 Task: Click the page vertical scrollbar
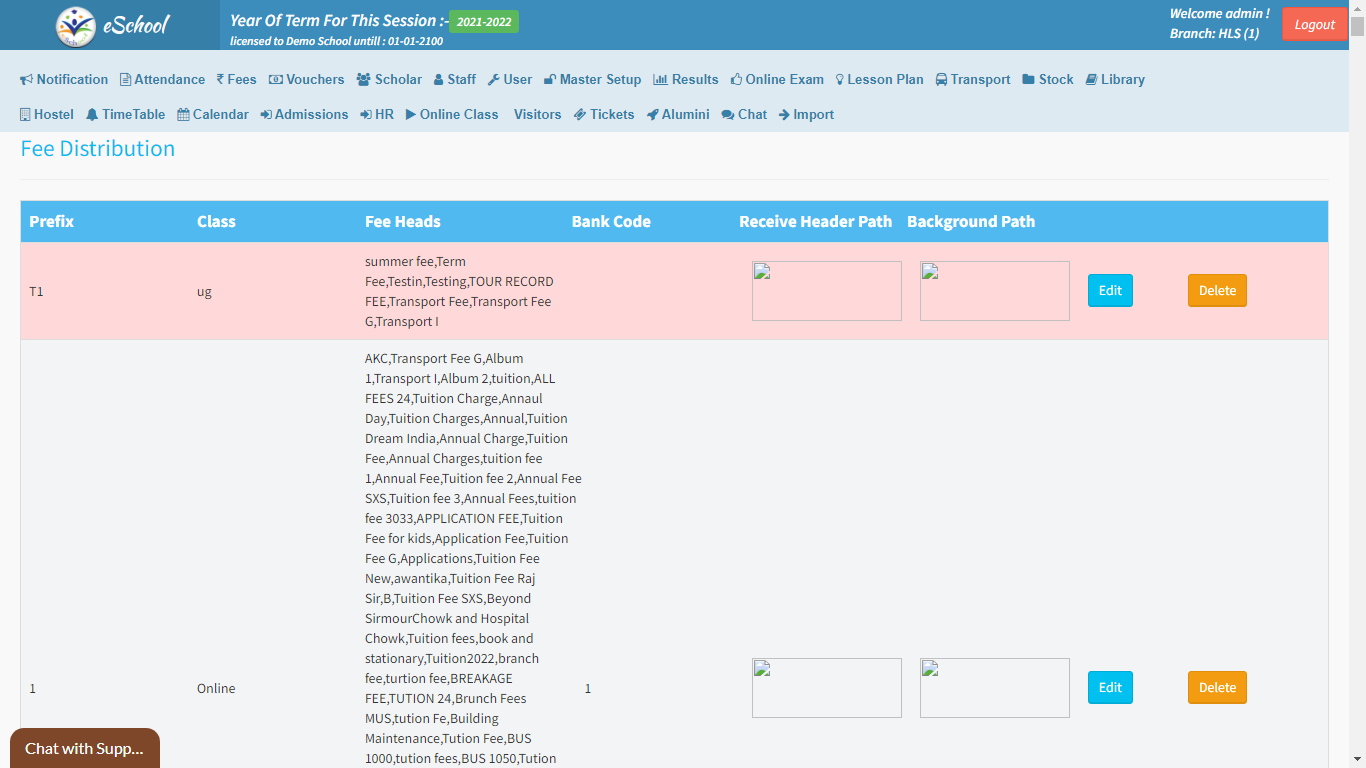[1357, 400]
